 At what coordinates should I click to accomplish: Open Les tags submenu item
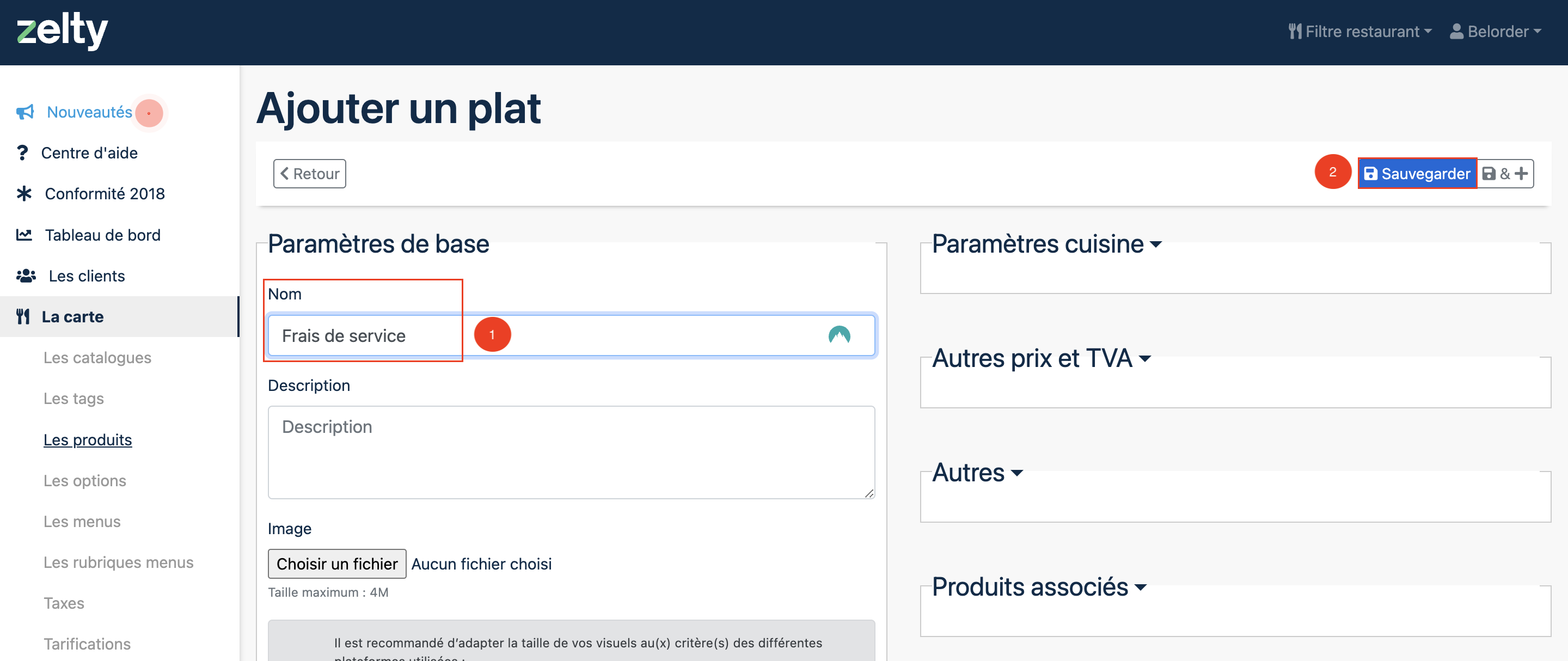click(73, 399)
